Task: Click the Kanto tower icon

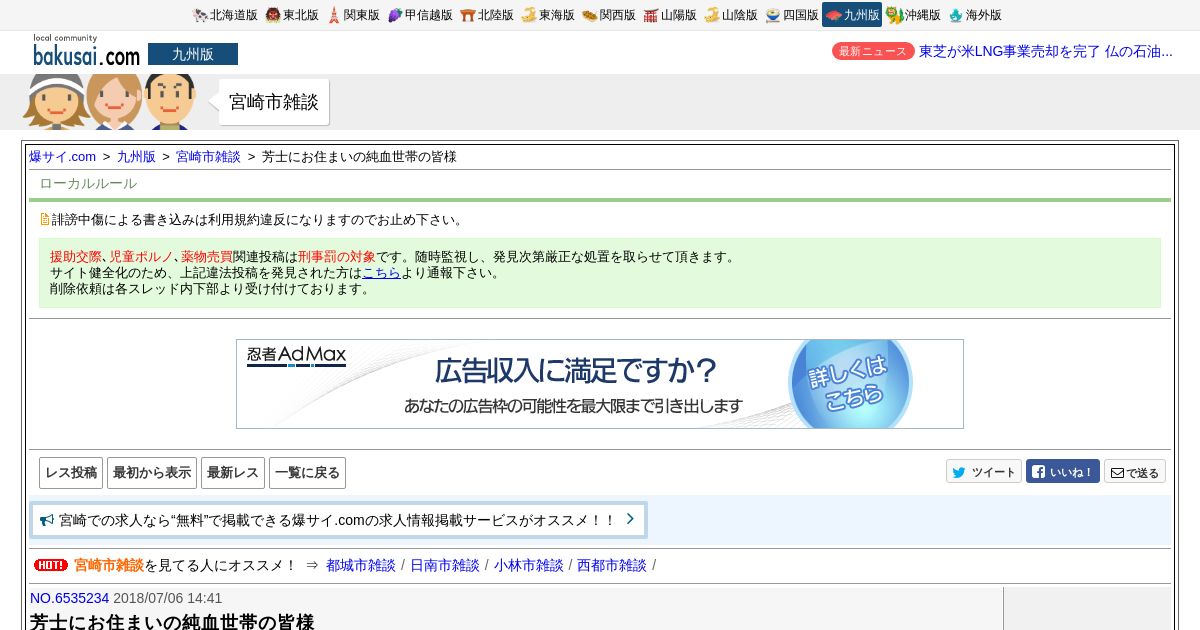Action: [x=334, y=15]
